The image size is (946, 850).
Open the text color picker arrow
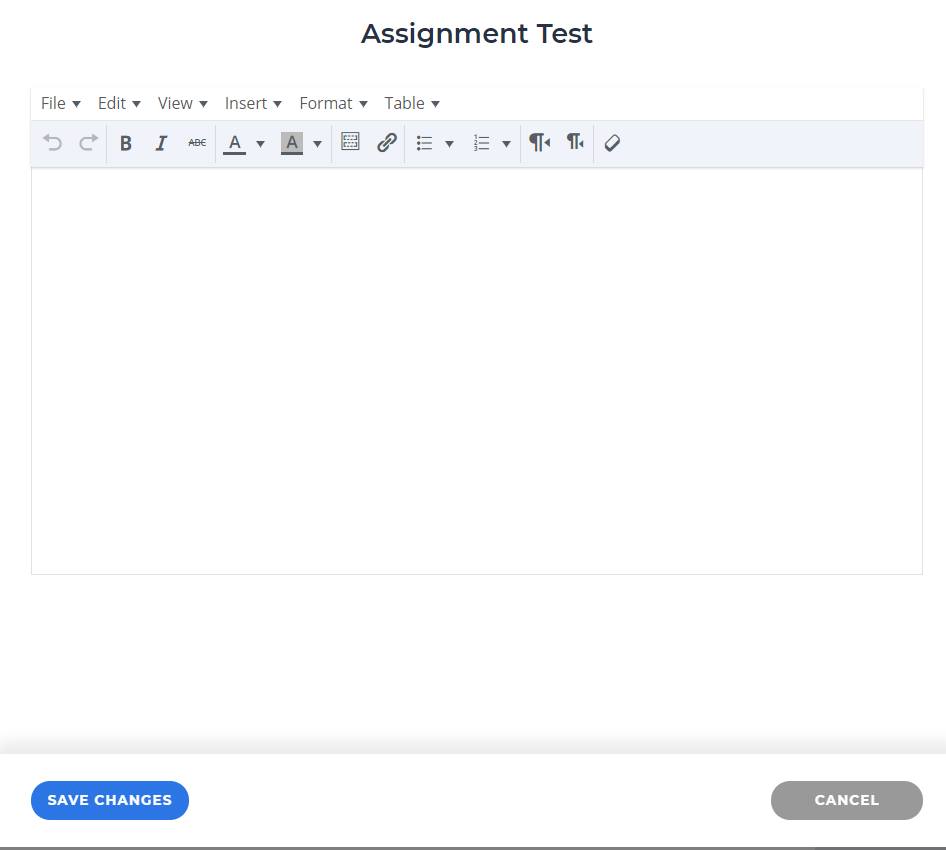pos(261,144)
